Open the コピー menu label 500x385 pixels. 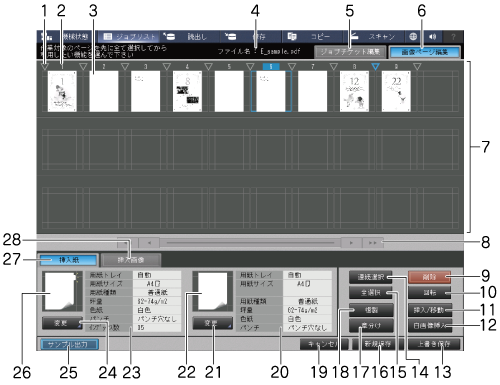(320, 37)
